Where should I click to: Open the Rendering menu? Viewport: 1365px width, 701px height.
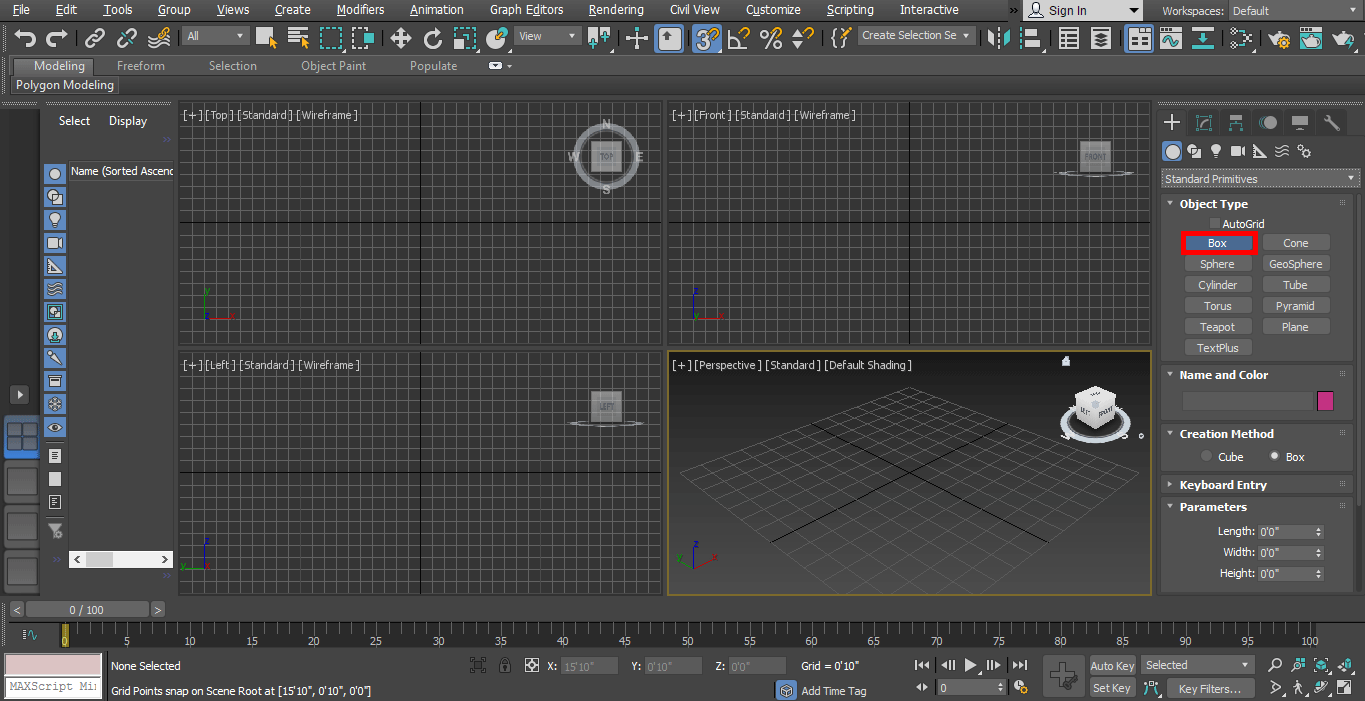click(x=616, y=10)
